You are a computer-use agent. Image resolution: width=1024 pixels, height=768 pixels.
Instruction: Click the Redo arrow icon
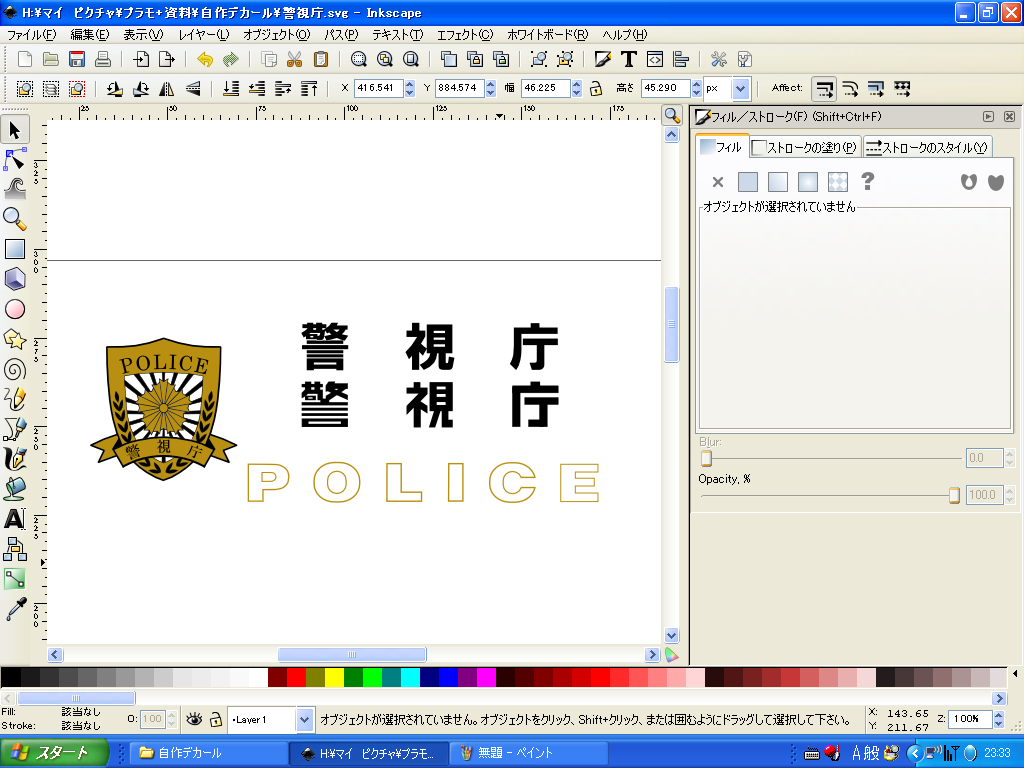pos(231,59)
